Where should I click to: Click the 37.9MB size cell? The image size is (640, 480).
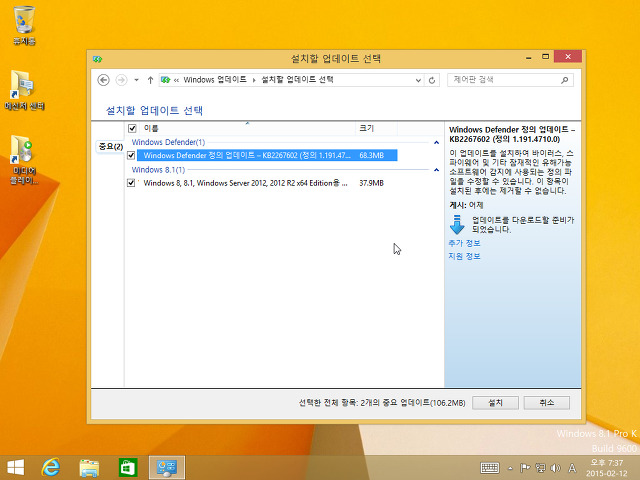click(x=371, y=183)
